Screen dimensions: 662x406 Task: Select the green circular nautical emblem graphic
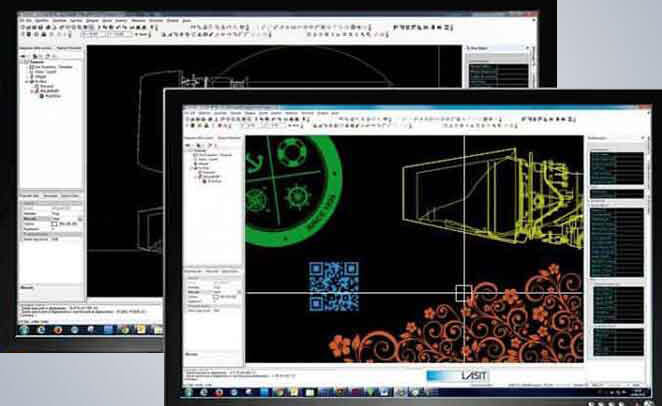293,191
